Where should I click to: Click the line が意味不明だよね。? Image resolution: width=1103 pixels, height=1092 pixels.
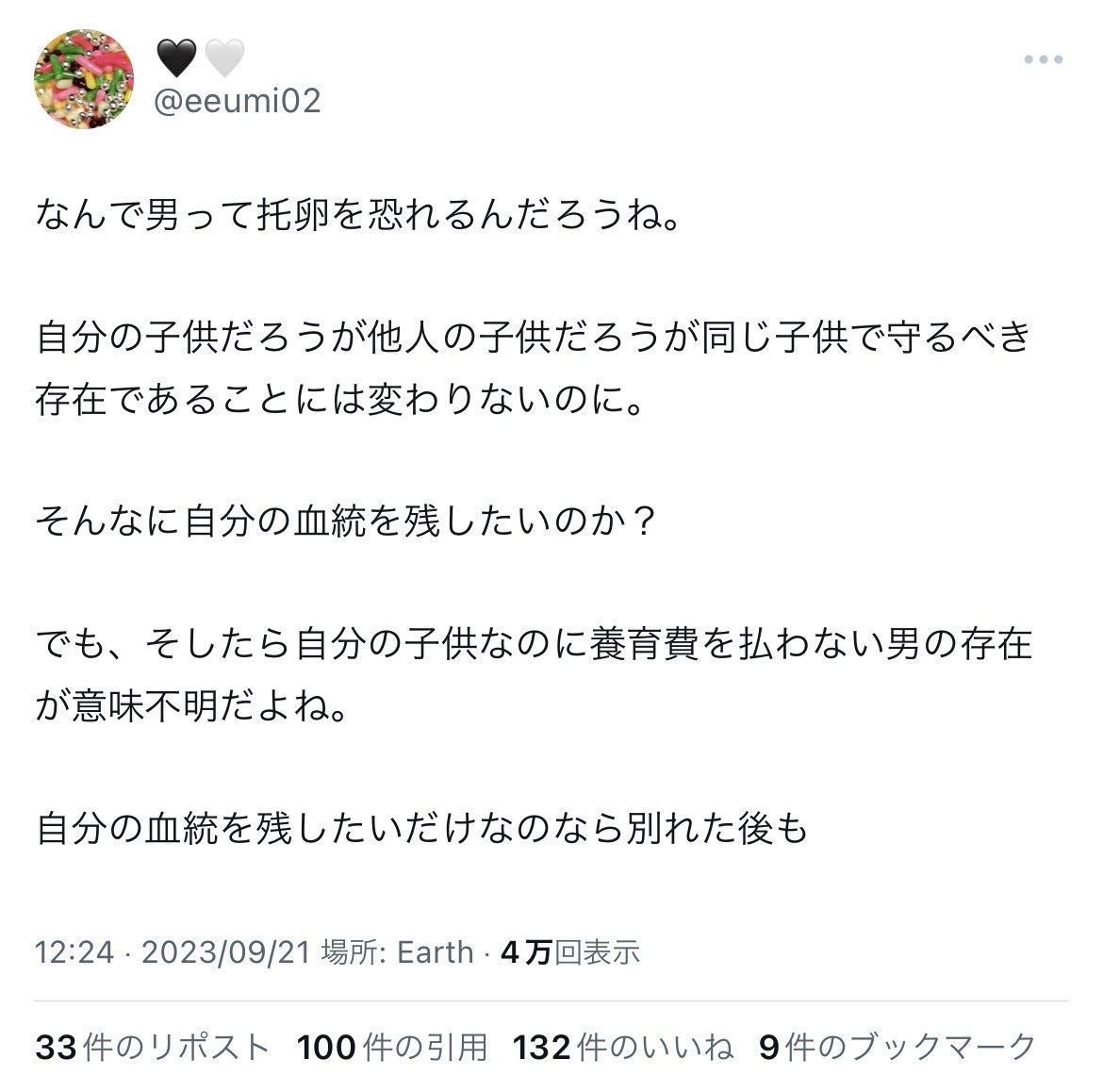pos(192,705)
